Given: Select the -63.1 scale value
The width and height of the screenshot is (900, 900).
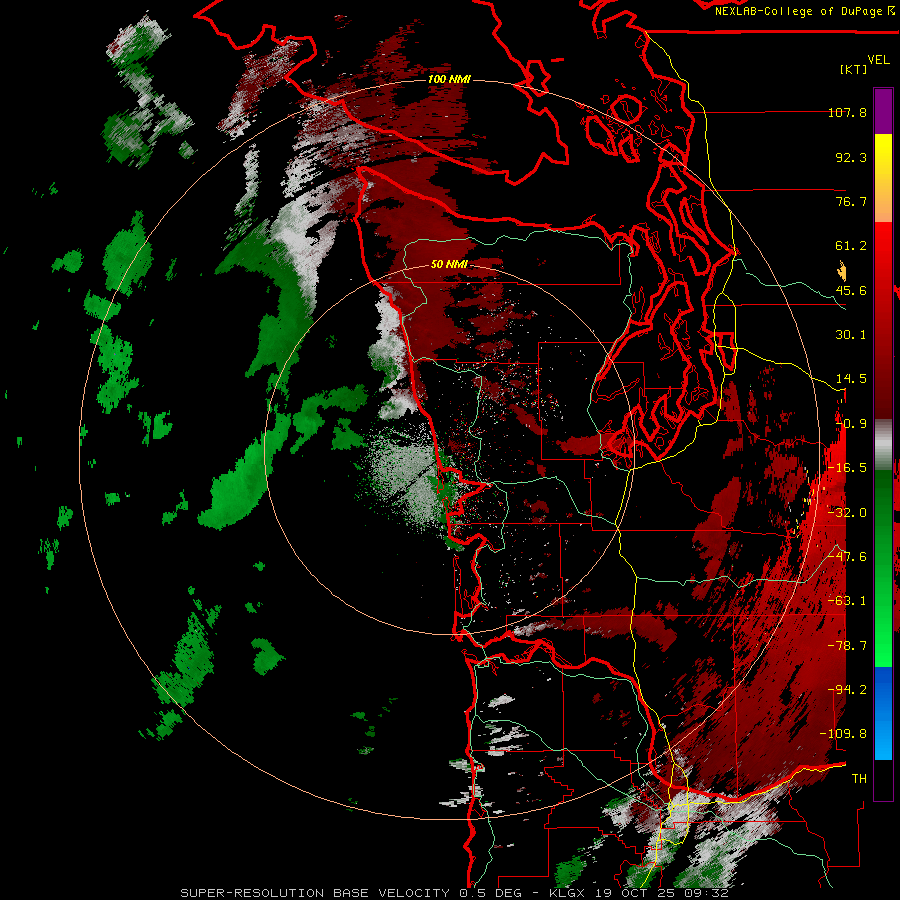Looking at the screenshot, I should [x=847, y=601].
